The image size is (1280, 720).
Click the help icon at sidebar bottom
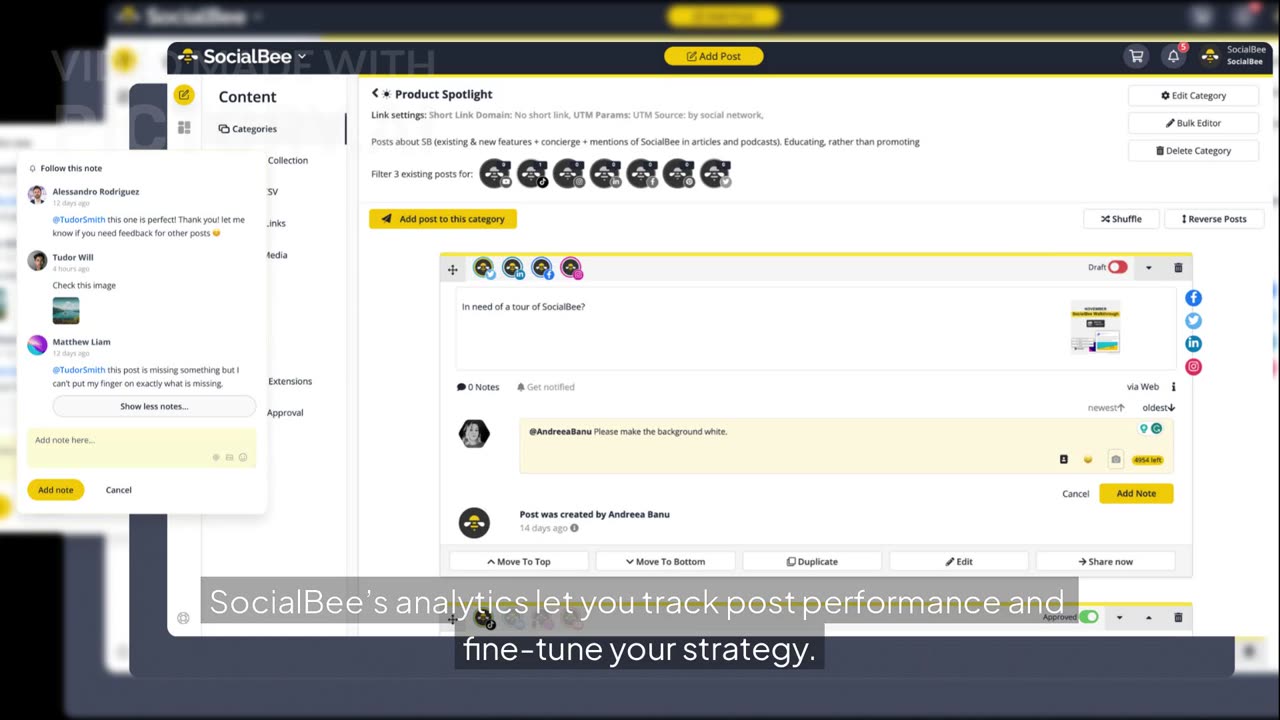(183, 618)
